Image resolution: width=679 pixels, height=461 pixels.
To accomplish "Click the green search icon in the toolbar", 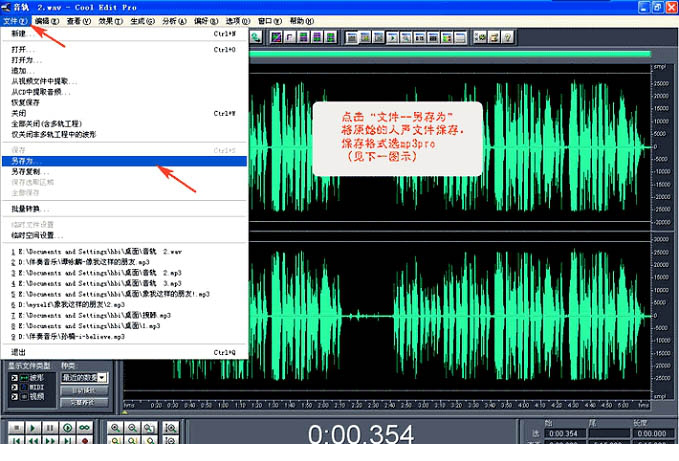I will (x=255, y=38).
